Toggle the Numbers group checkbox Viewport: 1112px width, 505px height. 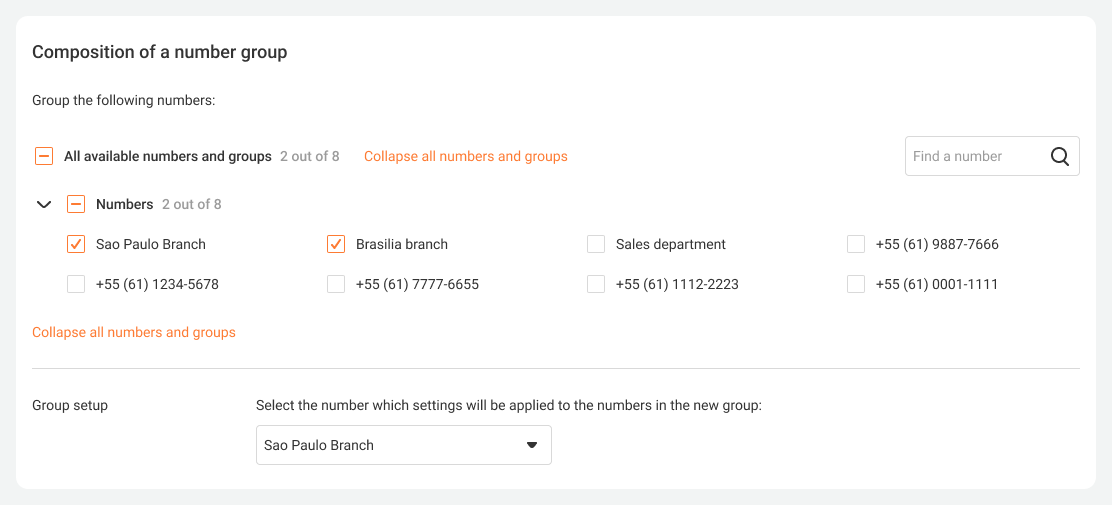pos(76,204)
